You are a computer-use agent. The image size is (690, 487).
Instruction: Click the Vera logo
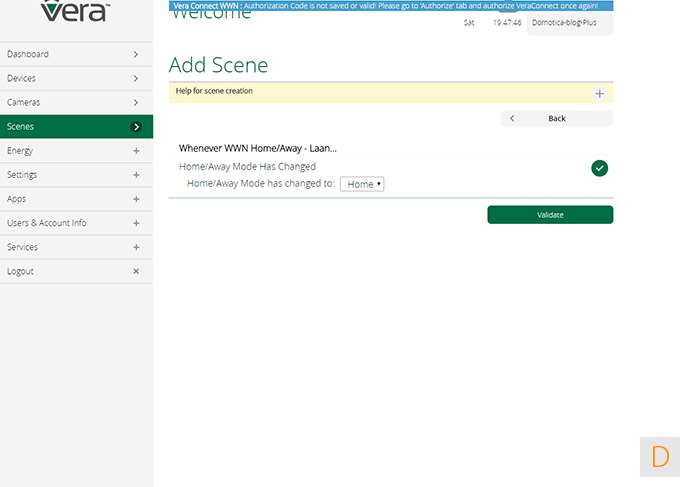76,12
